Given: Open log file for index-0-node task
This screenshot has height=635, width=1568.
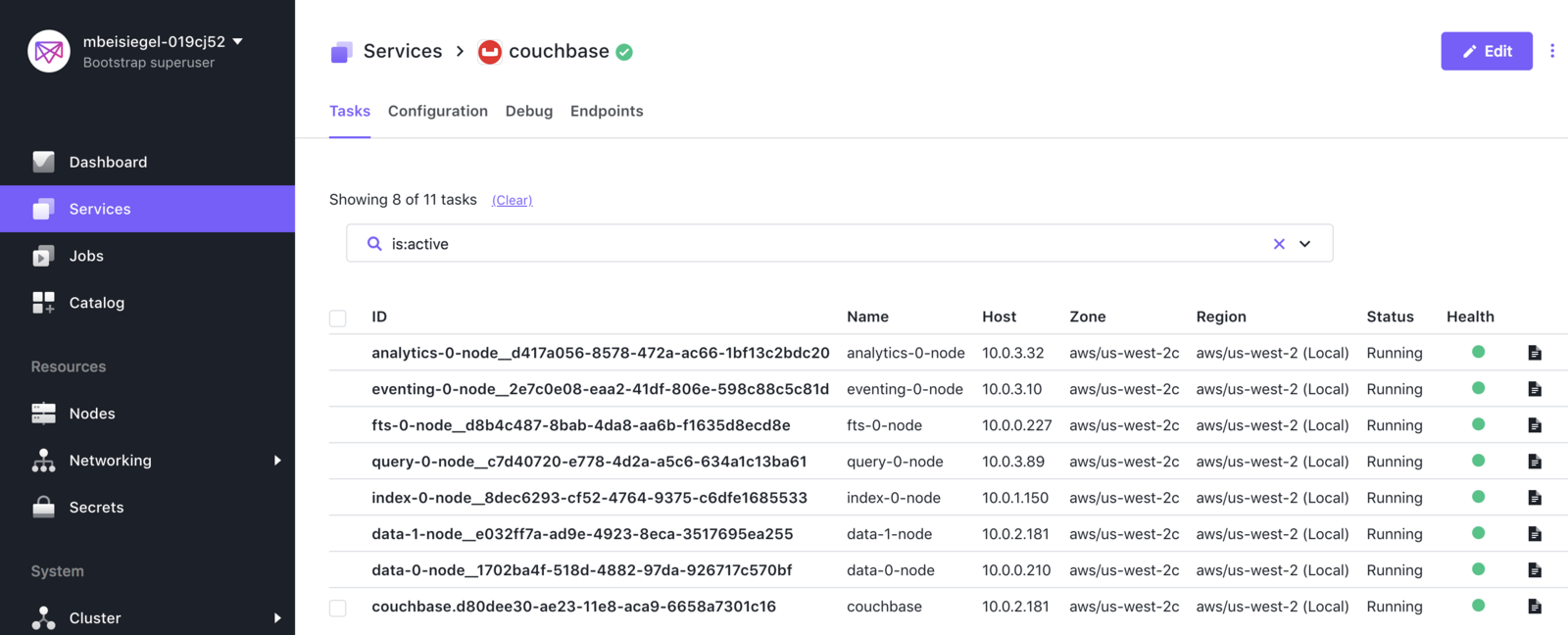Looking at the screenshot, I should (x=1535, y=498).
